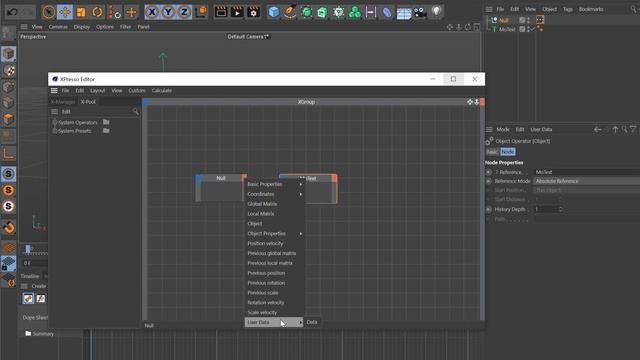Switch to the X-Manager tab
Screen dimensions: 640x360
pos(63,102)
